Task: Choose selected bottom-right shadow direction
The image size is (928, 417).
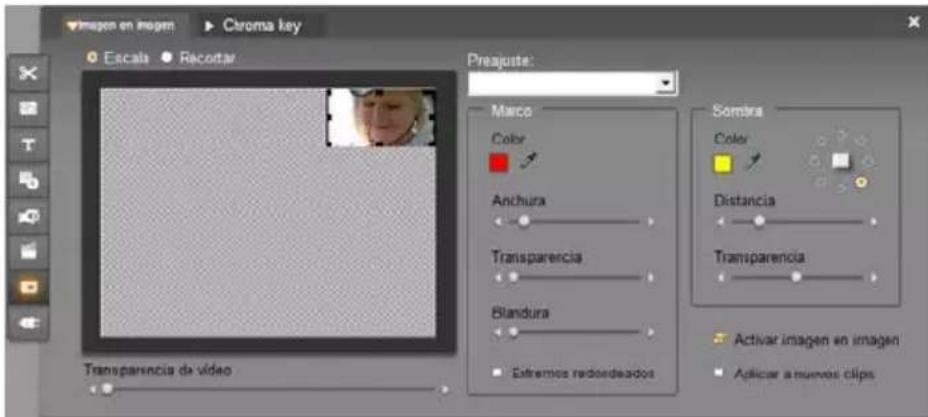Action: (x=861, y=182)
